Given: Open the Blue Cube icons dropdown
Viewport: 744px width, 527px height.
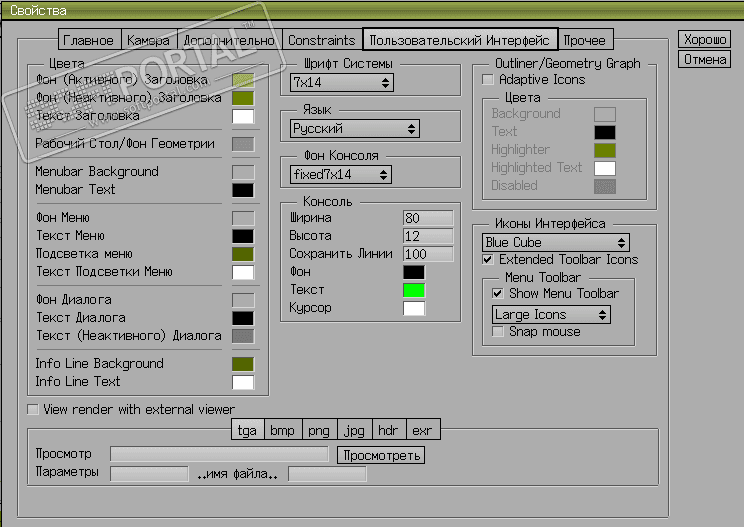Looking at the screenshot, I should click(x=556, y=242).
